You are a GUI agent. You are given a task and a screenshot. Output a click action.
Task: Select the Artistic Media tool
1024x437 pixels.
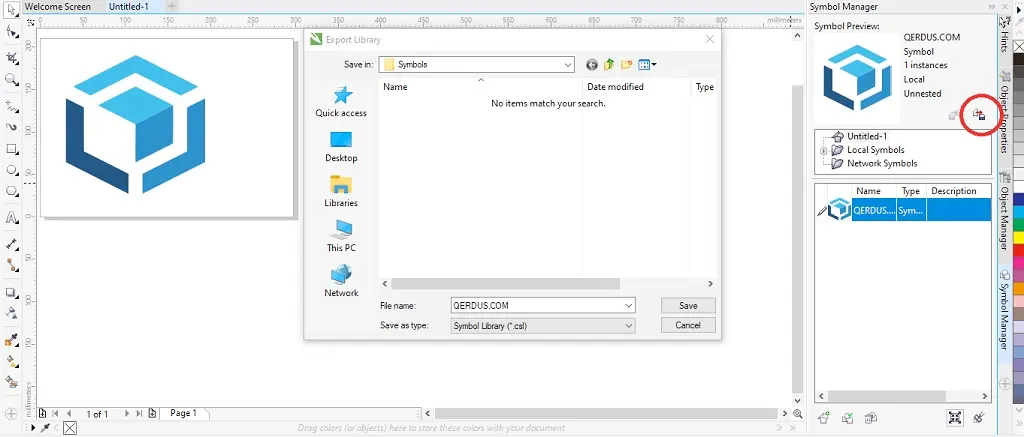pyautogui.click(x=11, y=127)
